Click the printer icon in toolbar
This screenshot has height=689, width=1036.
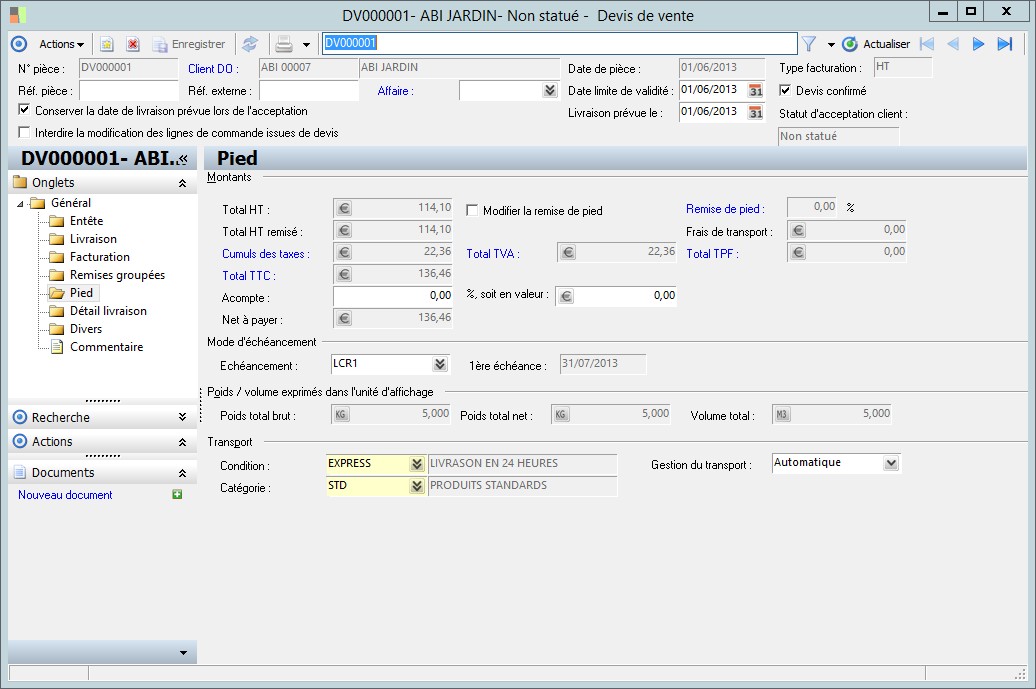pyautogui.click(x=284, y=44)
